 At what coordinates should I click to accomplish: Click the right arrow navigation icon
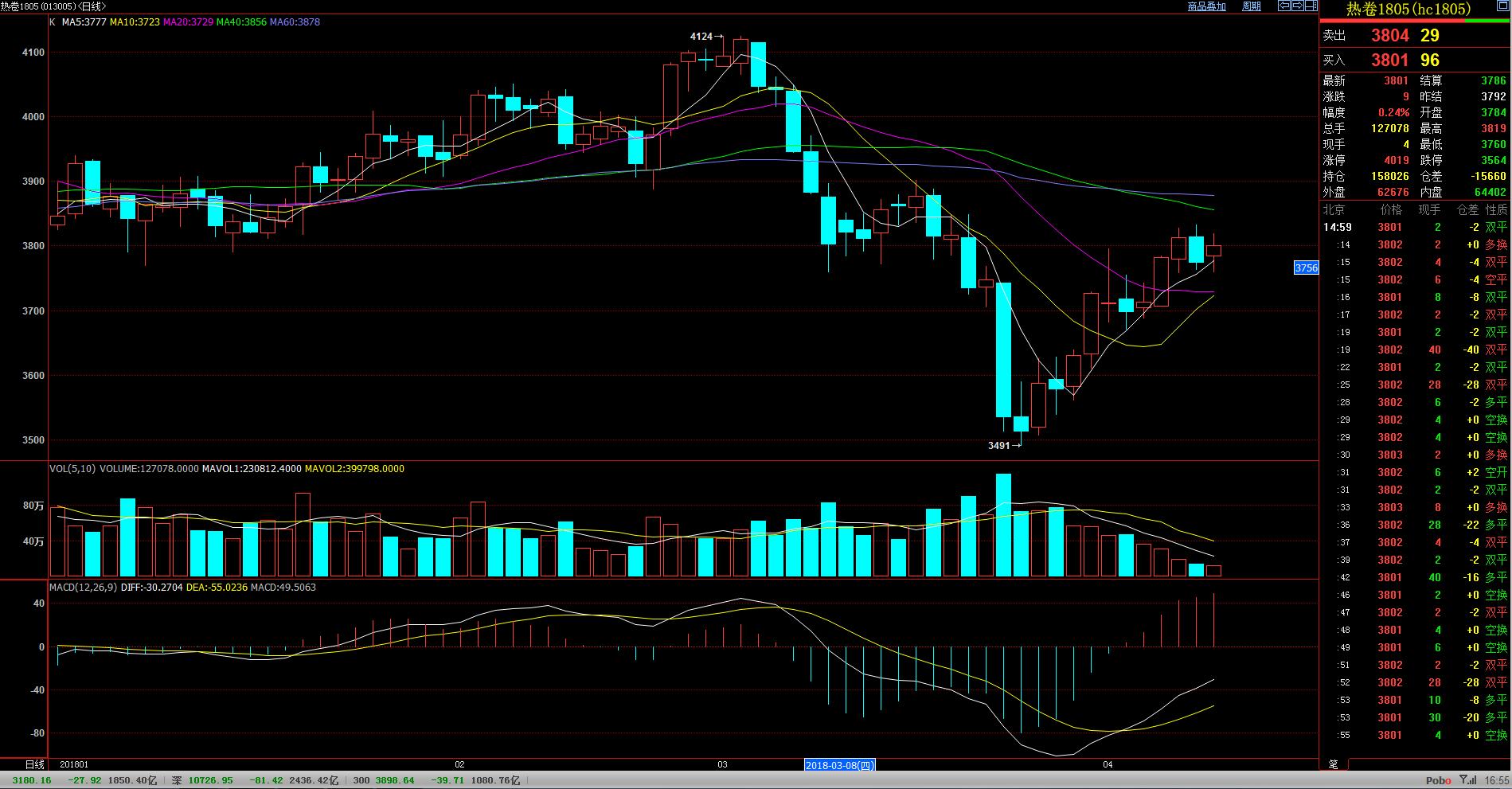tap(1297, 6)
